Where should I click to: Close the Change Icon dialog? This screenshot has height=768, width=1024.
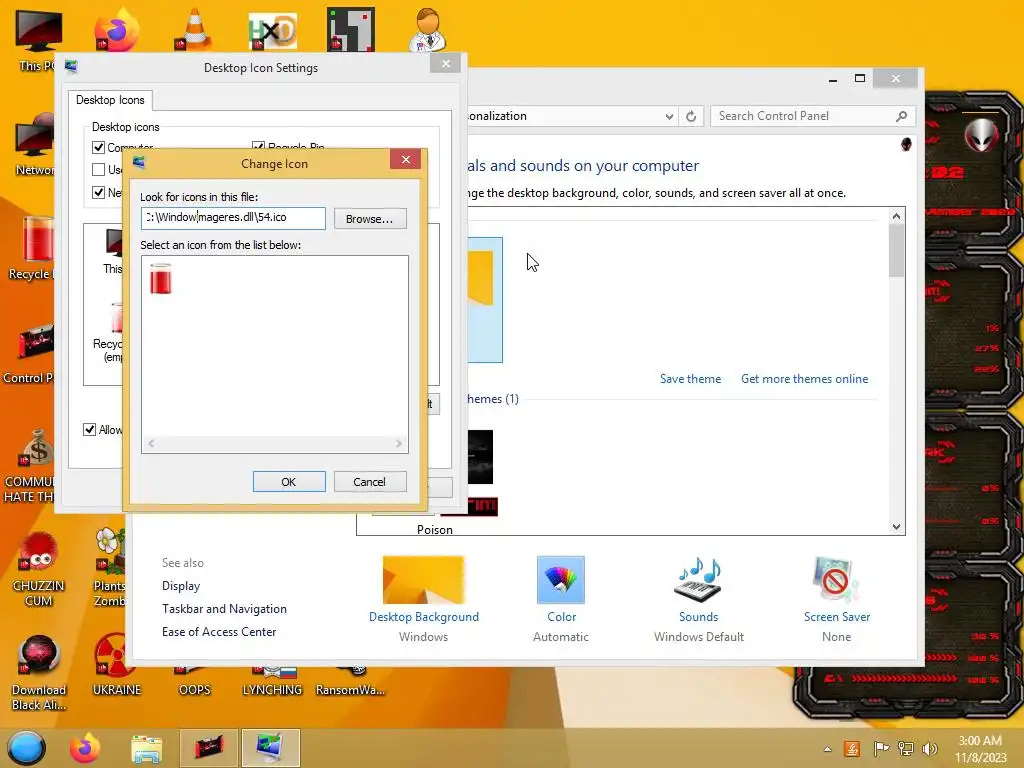pos(406,159)
